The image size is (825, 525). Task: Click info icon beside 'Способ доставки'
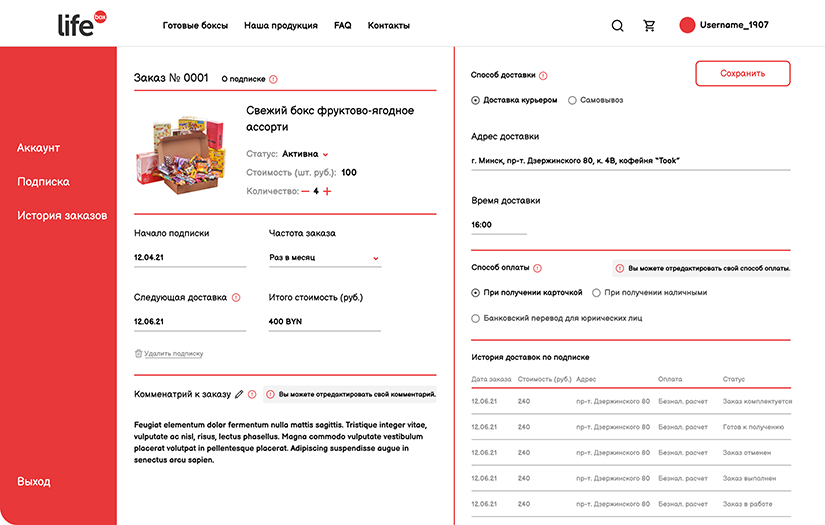544,76
